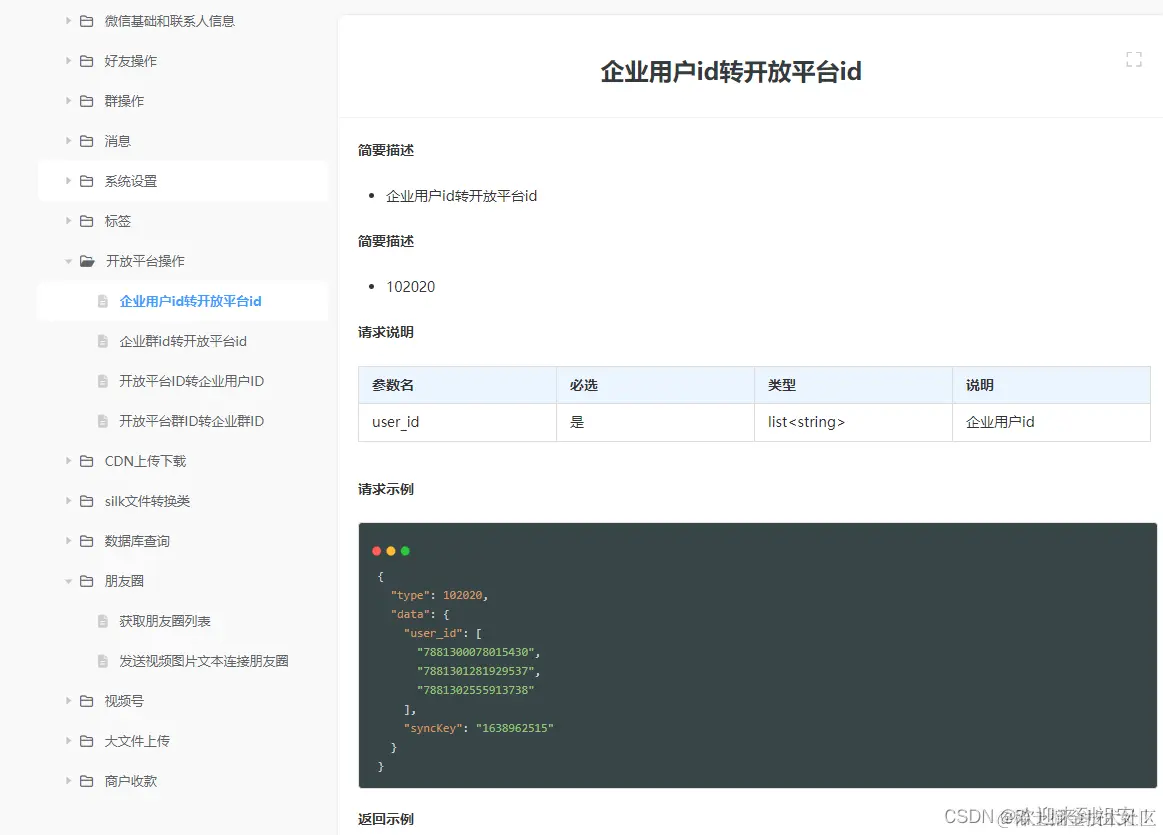Expand the 系统设置 folder arrow
1163x835 pixels.
click(67, 181)
